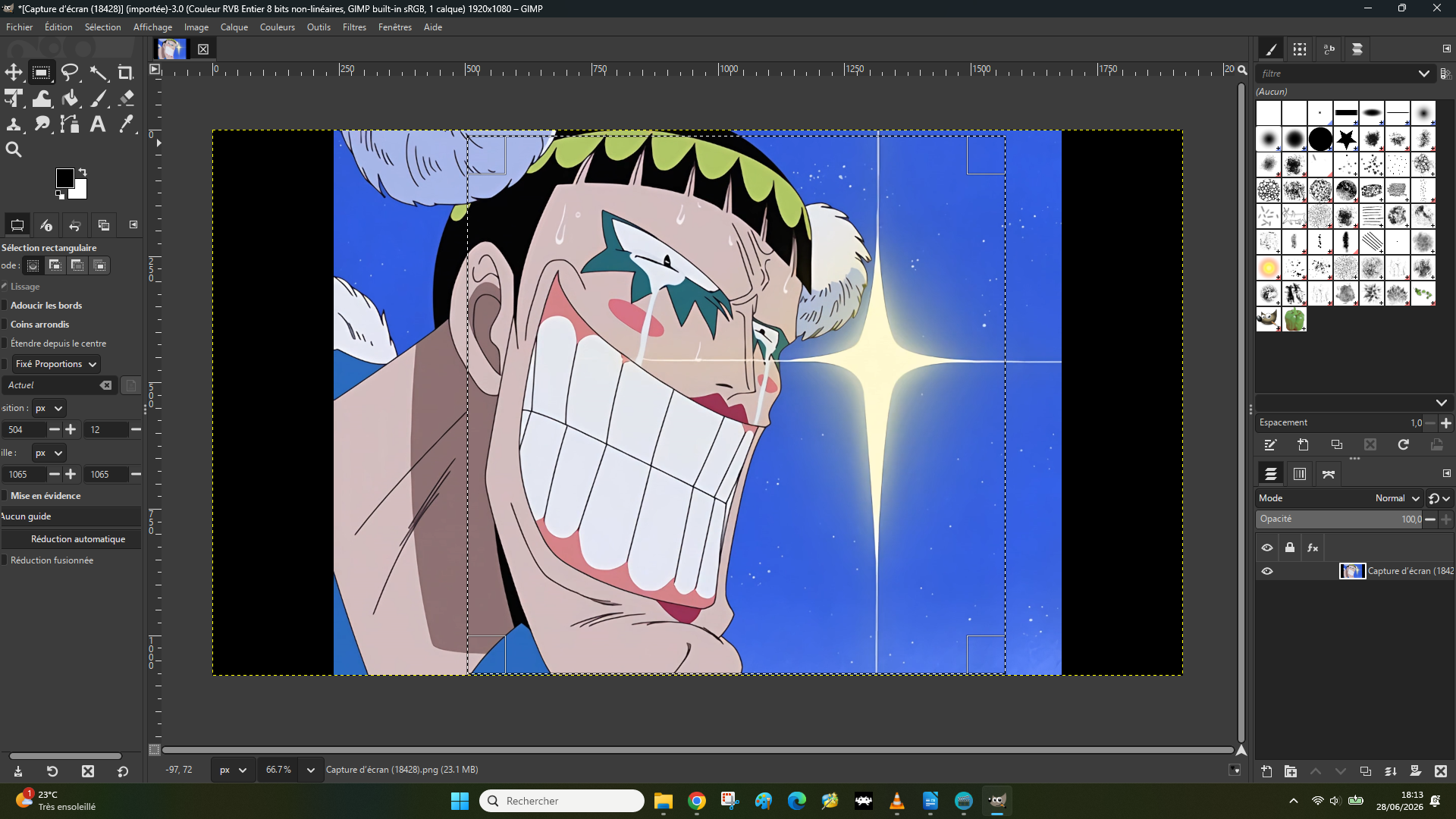The image size is (1456, 819).
Task: Toggle the Fixé Proportions checkbox
Action: click(x=4, y=364)
